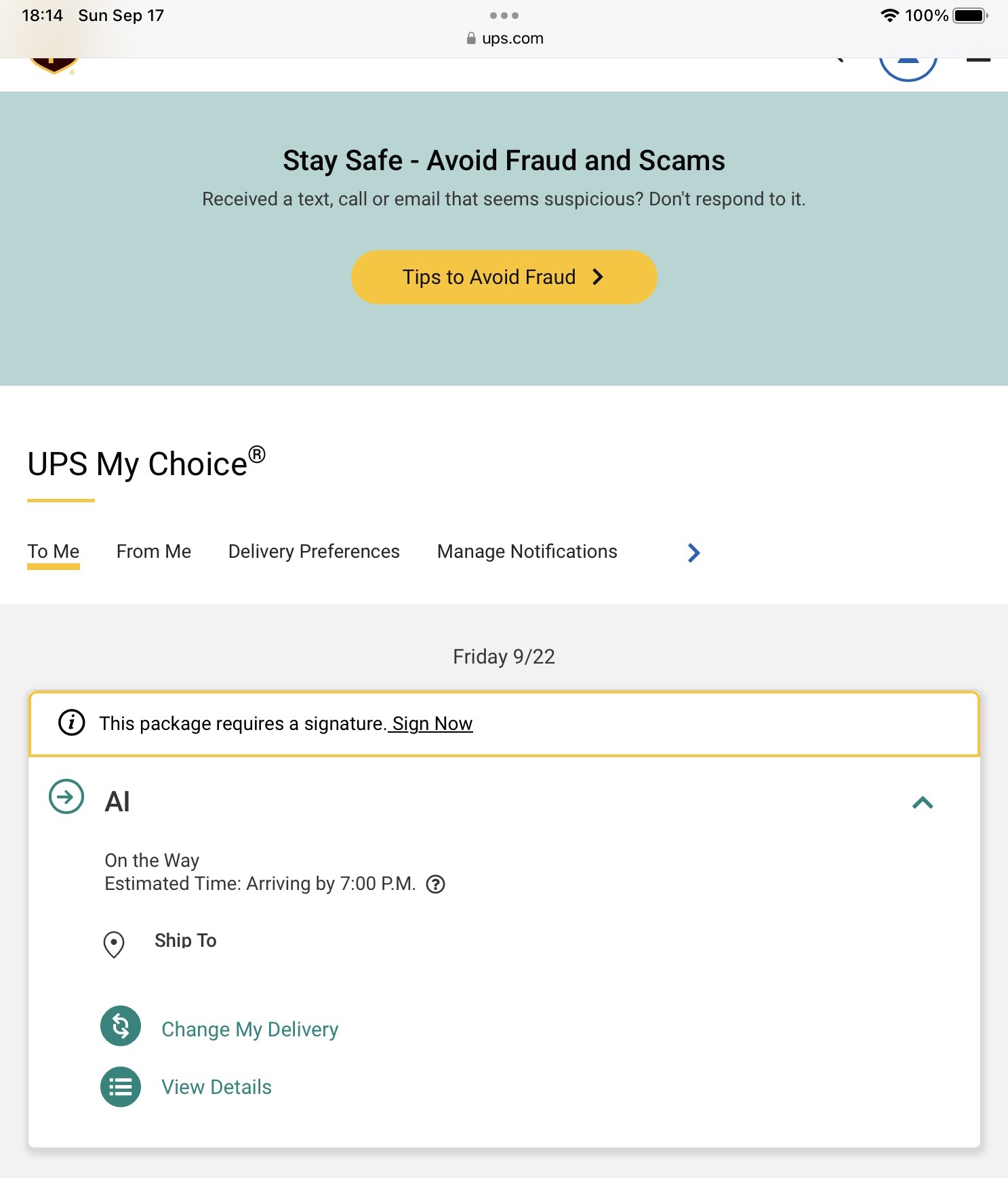
Task: Open the hamburger menu
Action: [977, 61]
